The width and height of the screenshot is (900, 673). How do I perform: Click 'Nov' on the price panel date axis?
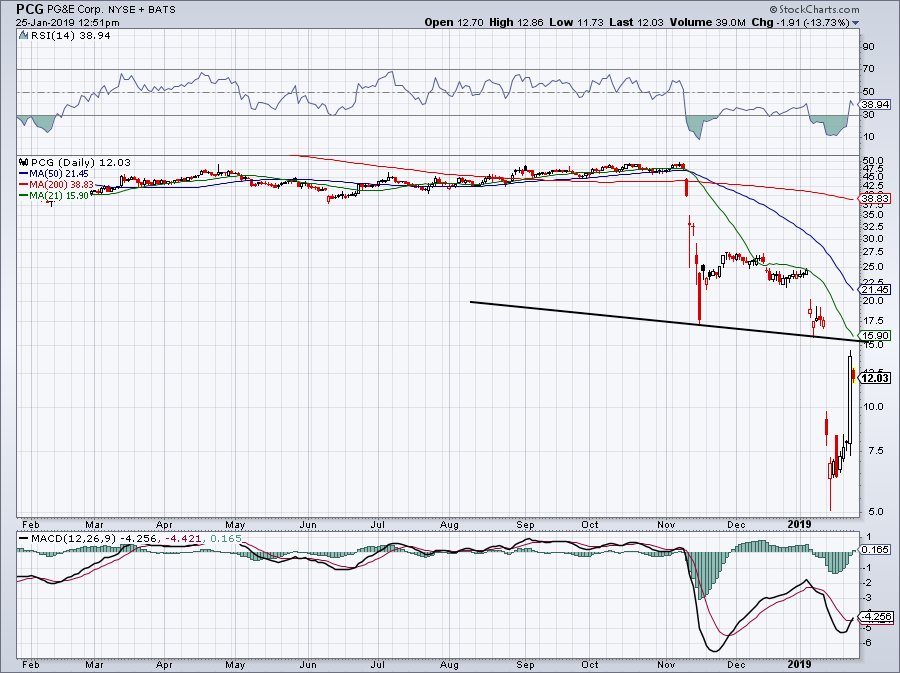pos(666,524)
